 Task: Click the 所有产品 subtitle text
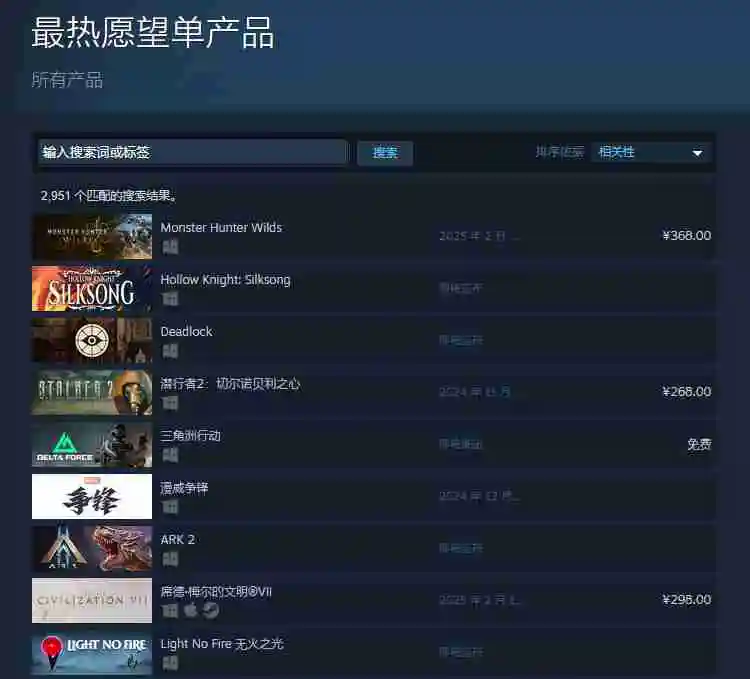point(67,80)
